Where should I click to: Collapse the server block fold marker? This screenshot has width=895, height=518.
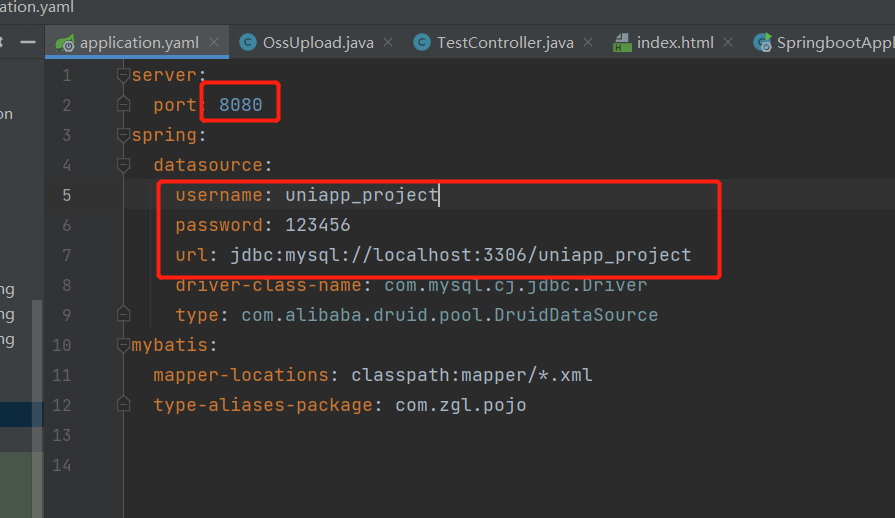coord(123,75)
